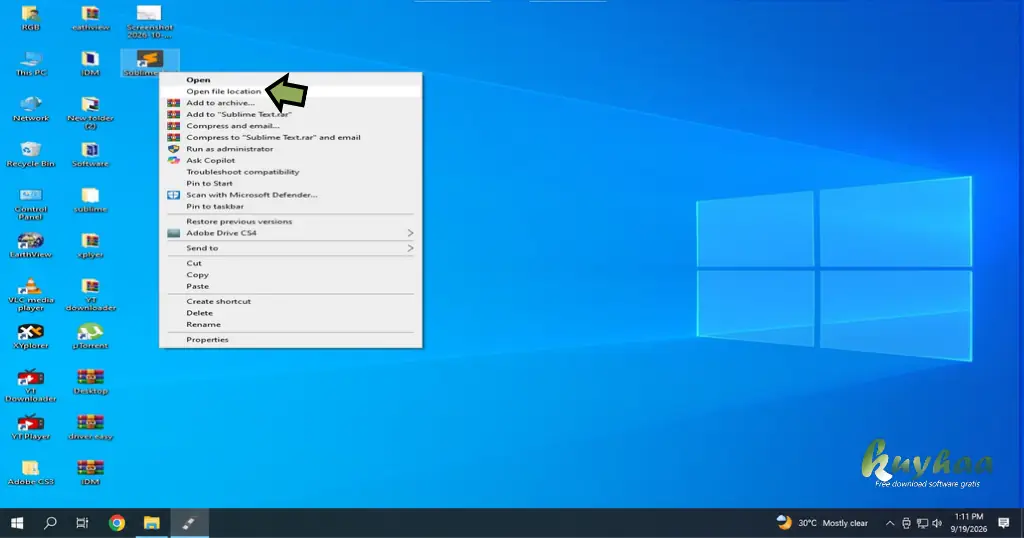The image size is (1024, 538).
Task: Choose Scan with Microsoft Defender...
Action: point(291,195)
